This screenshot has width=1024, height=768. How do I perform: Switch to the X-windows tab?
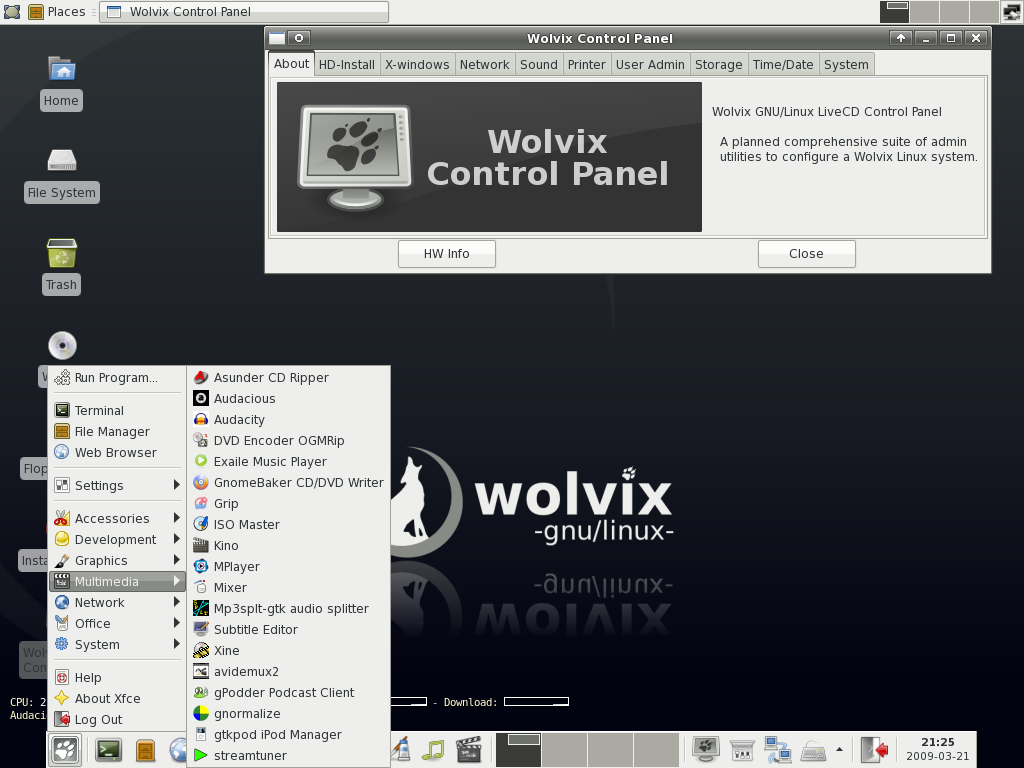point(417,65)
